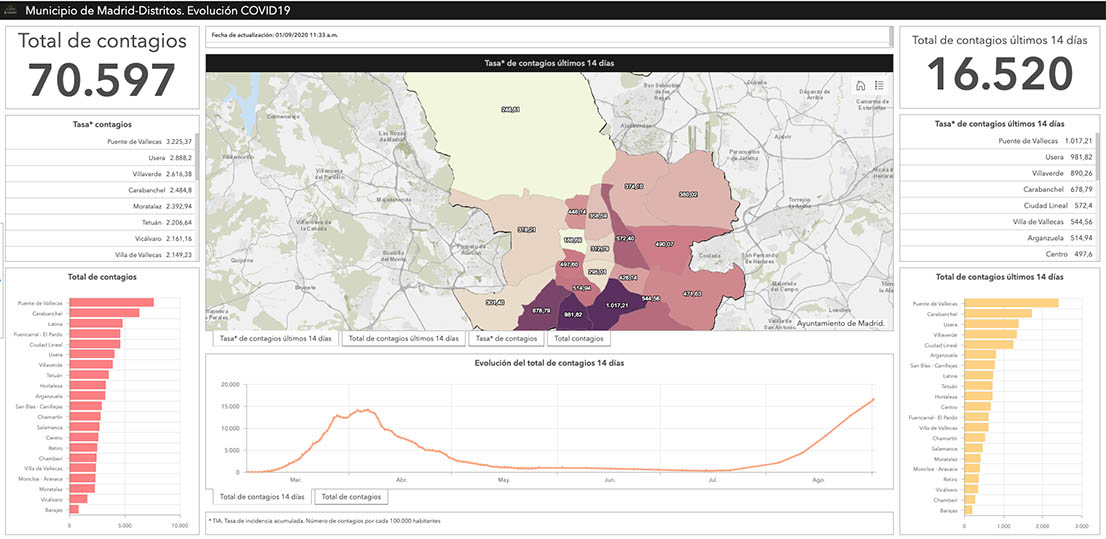Open the 'Total contagios' map tab

(579, 339)
